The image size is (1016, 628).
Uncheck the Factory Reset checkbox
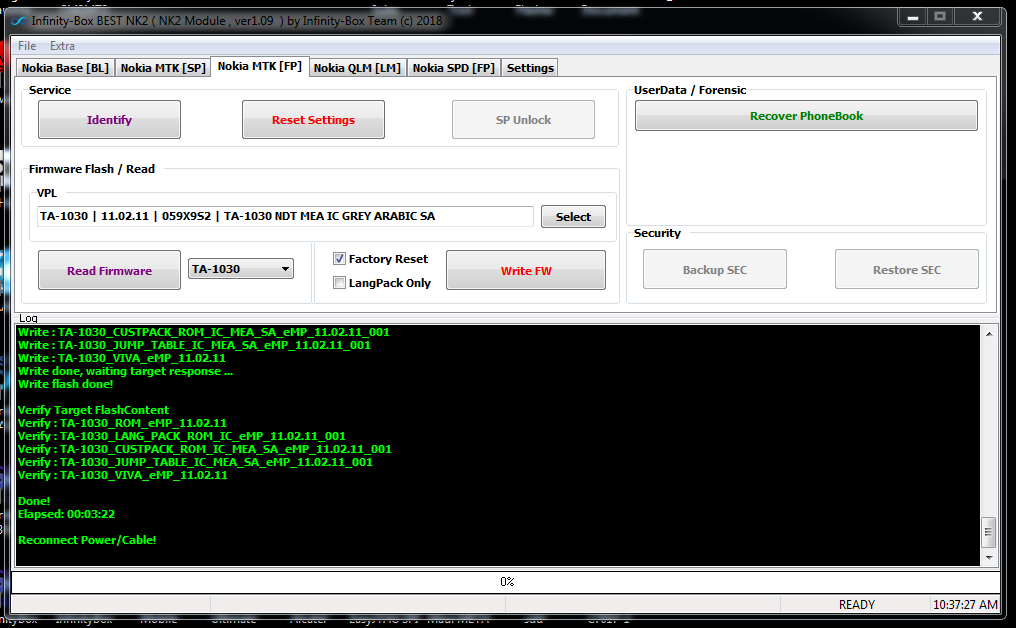[339, 259]
